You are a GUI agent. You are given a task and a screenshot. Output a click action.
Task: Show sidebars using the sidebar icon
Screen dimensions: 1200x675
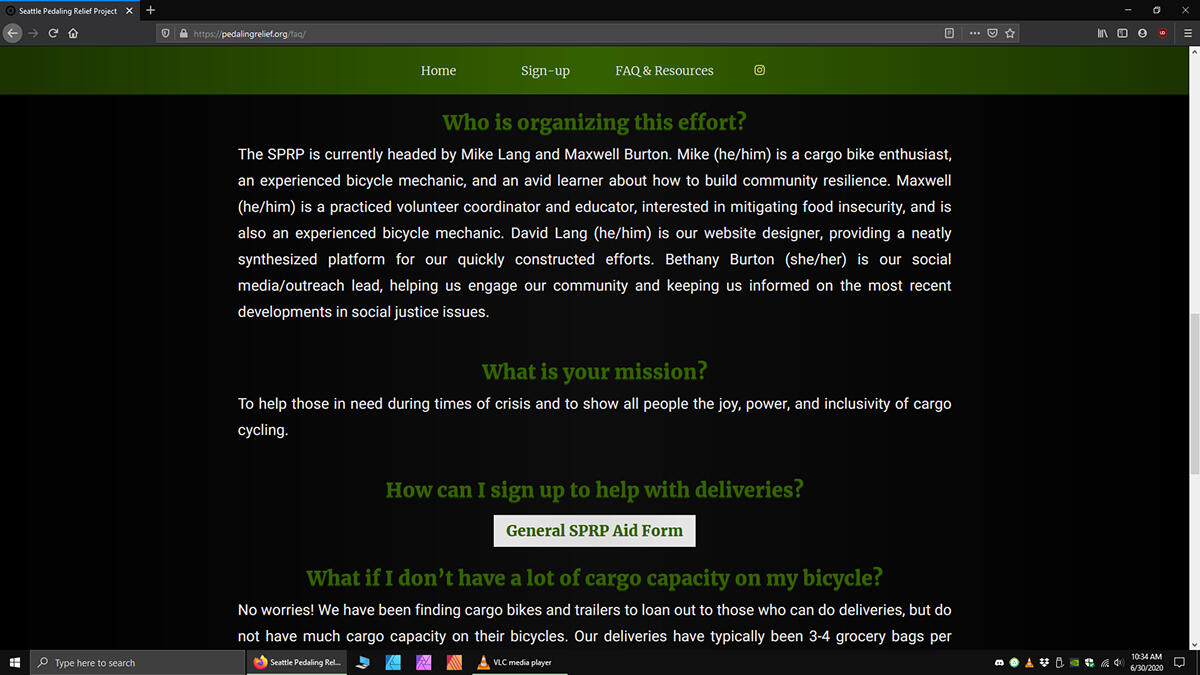click(1122, 33)
